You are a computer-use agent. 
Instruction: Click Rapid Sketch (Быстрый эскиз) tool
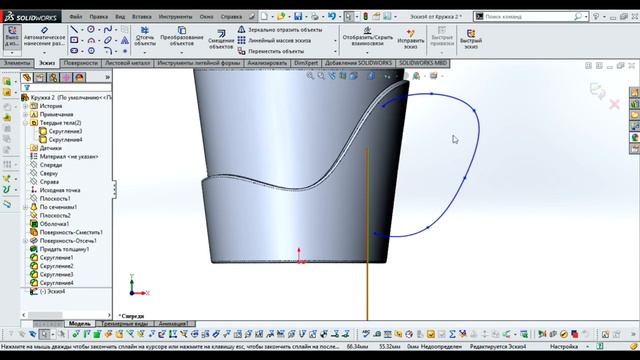(x=471, y=39)
